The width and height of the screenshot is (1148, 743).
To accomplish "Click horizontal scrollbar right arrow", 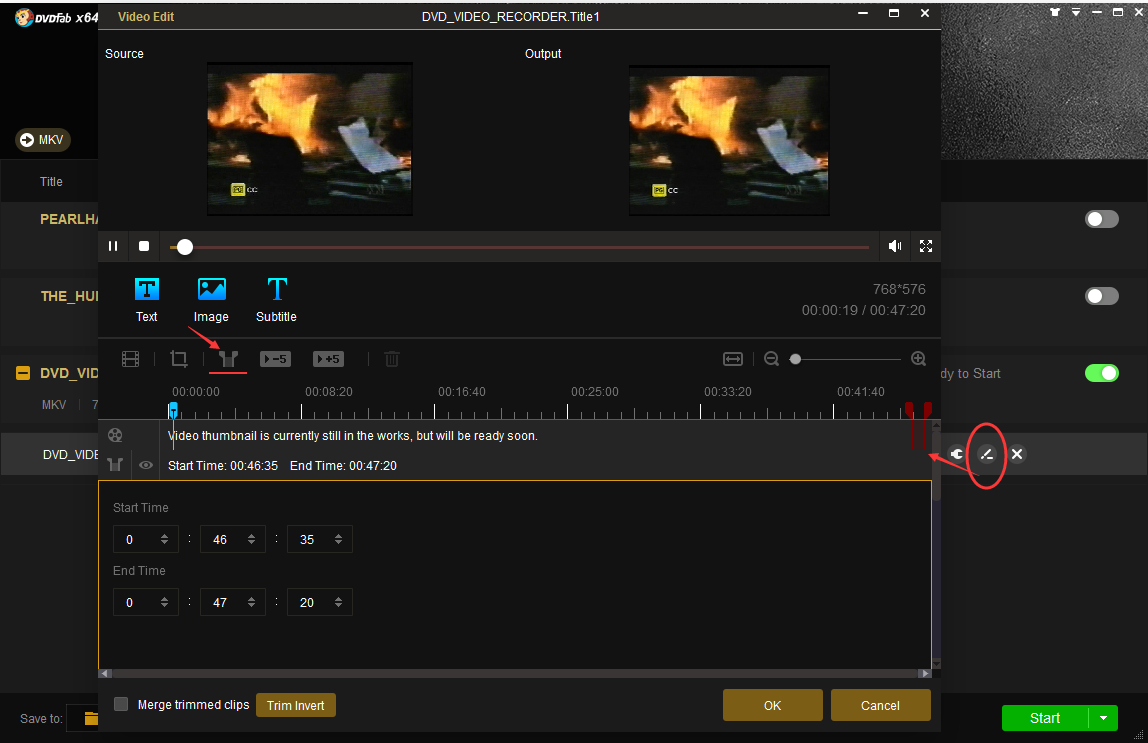I will pyautogui.click(x=925, y=673).
